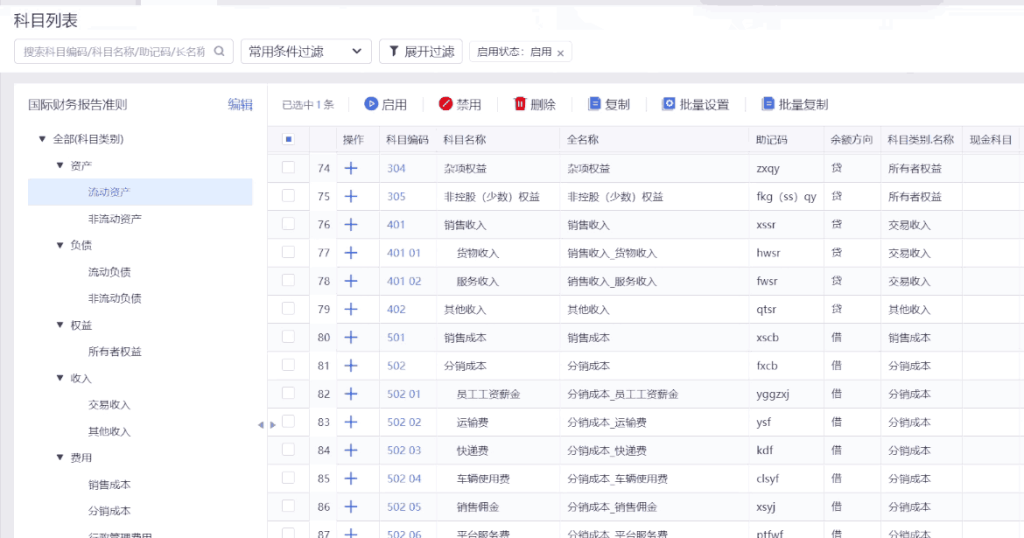This screenshot has width=1024, height=538.
Task: Click the 复制 copy toolbar button
Action: coord(609,104)
